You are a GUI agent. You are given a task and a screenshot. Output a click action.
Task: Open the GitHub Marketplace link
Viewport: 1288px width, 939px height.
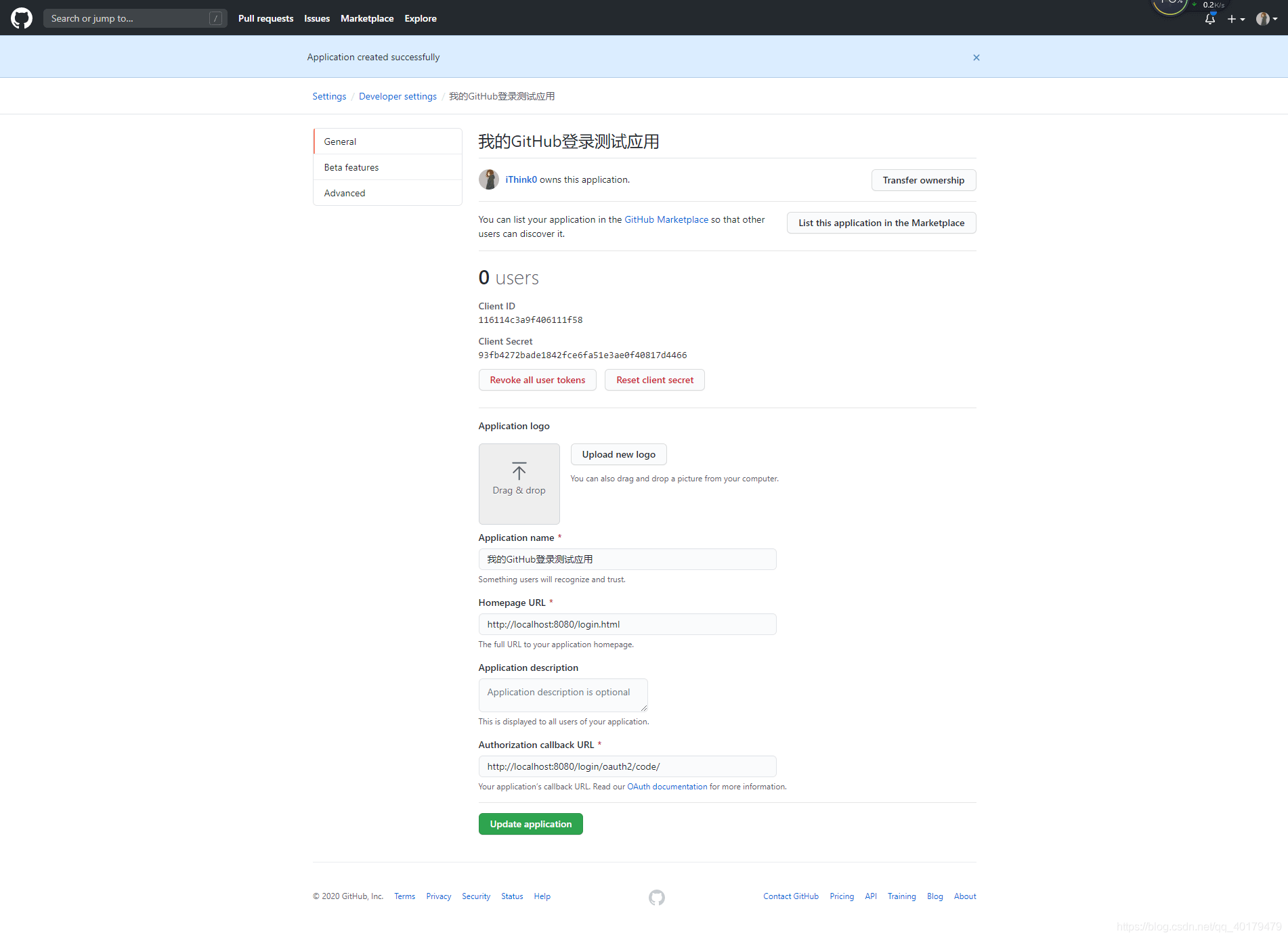coord(666,219)
